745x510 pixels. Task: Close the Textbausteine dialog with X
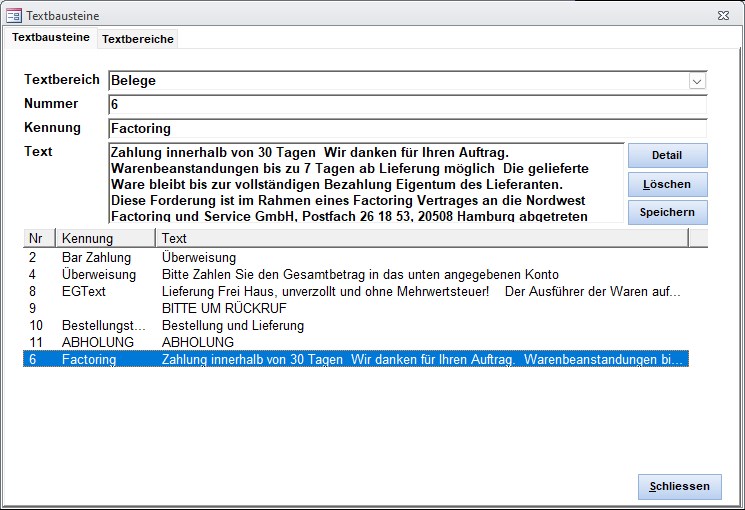click(x=722, y=16)
